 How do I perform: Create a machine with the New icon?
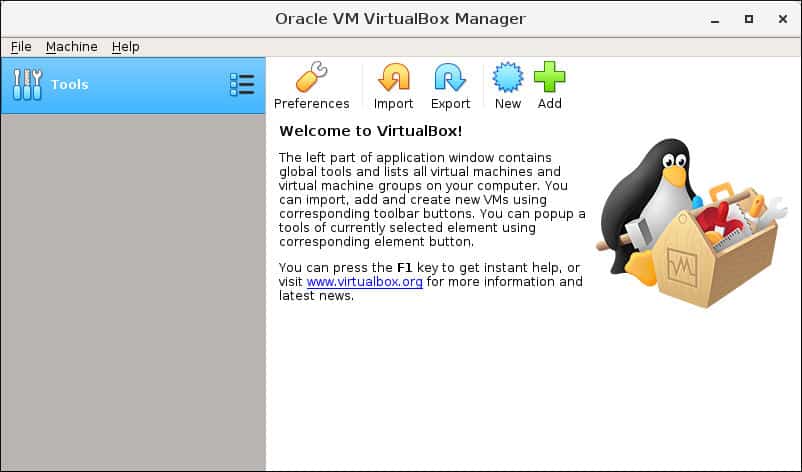[x=507, y=77]
